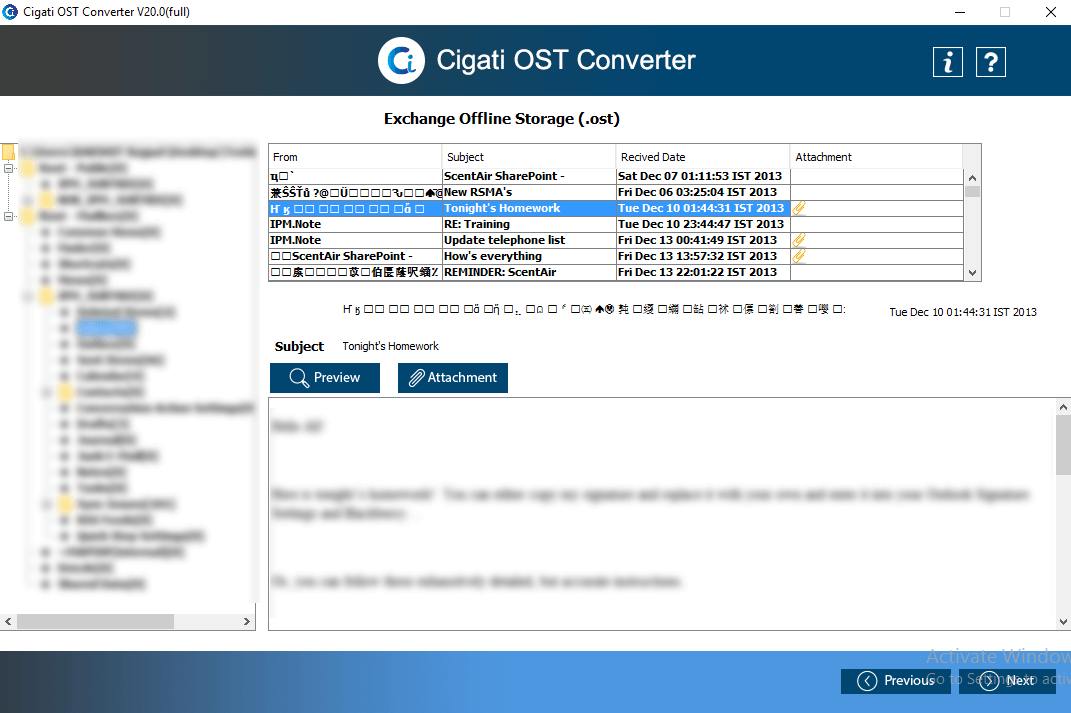Minimize the Cigati OST Converter window
Screen dimensions: 1071x713
960,12
